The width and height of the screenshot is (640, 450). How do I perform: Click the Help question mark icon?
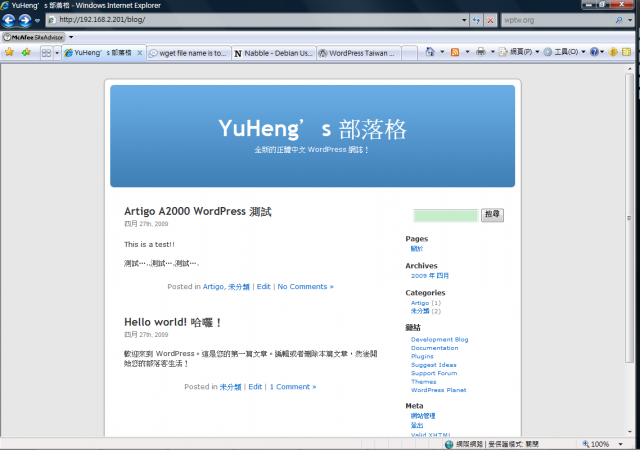(x=594, y=52)
